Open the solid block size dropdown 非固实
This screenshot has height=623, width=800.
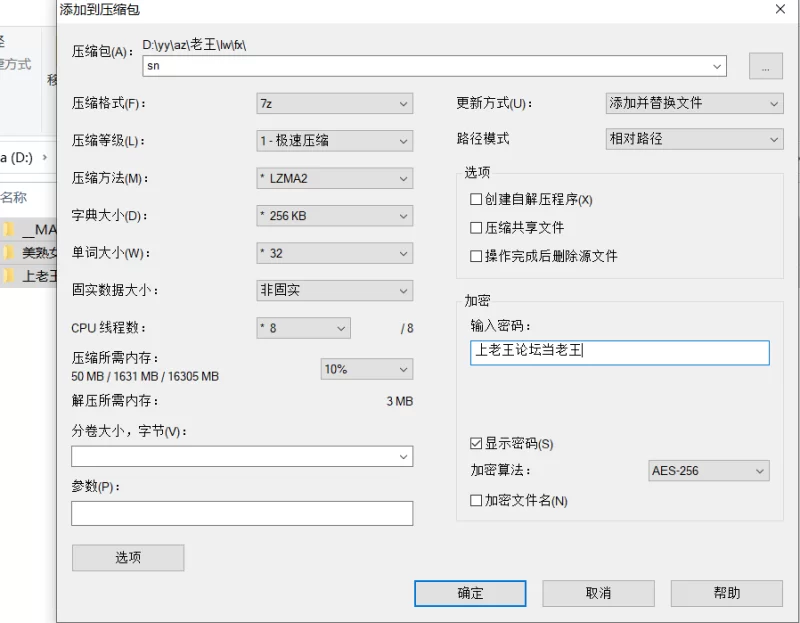tap(335, 290)
